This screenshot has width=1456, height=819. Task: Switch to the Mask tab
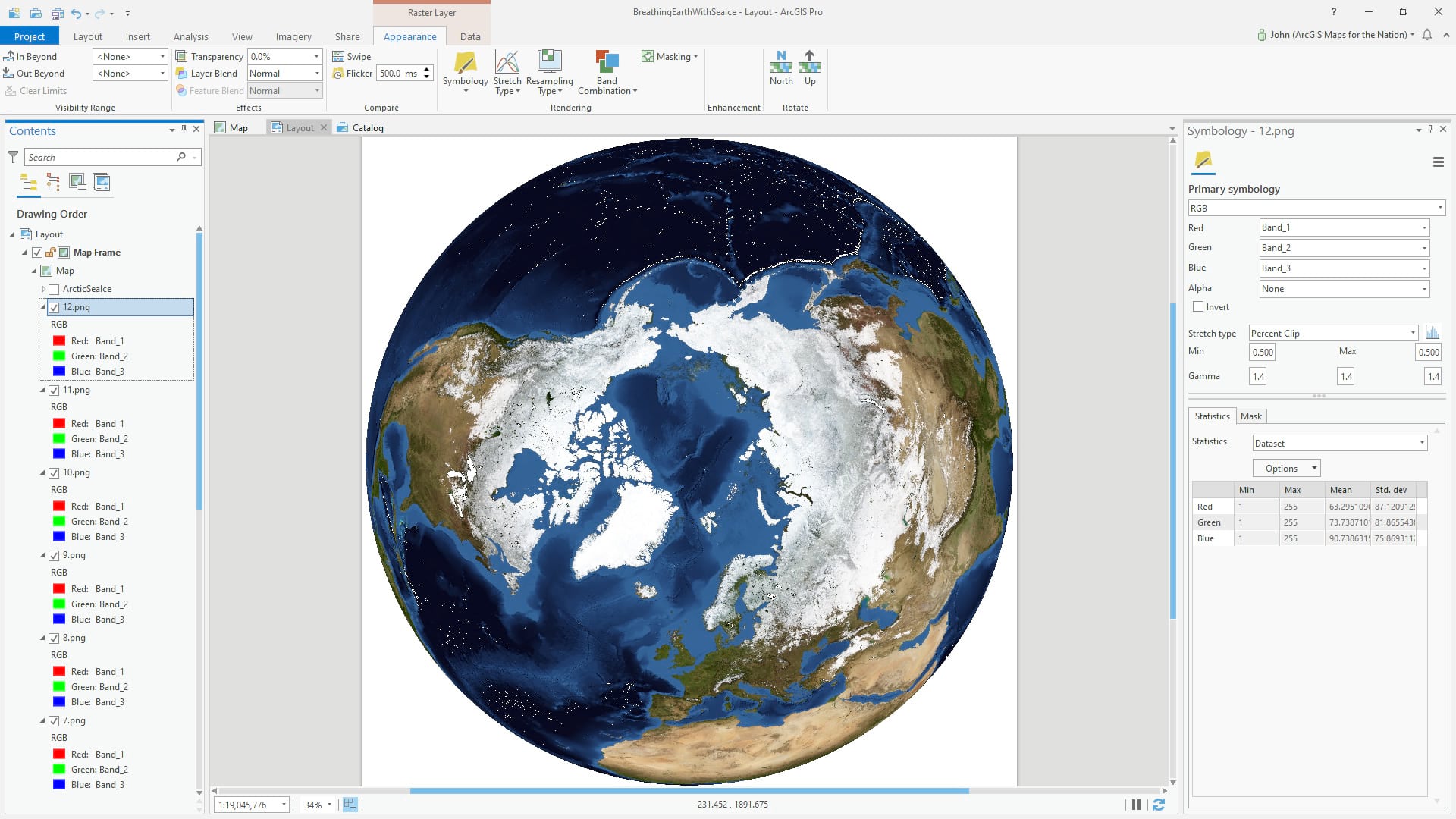tap(1250, 416)
